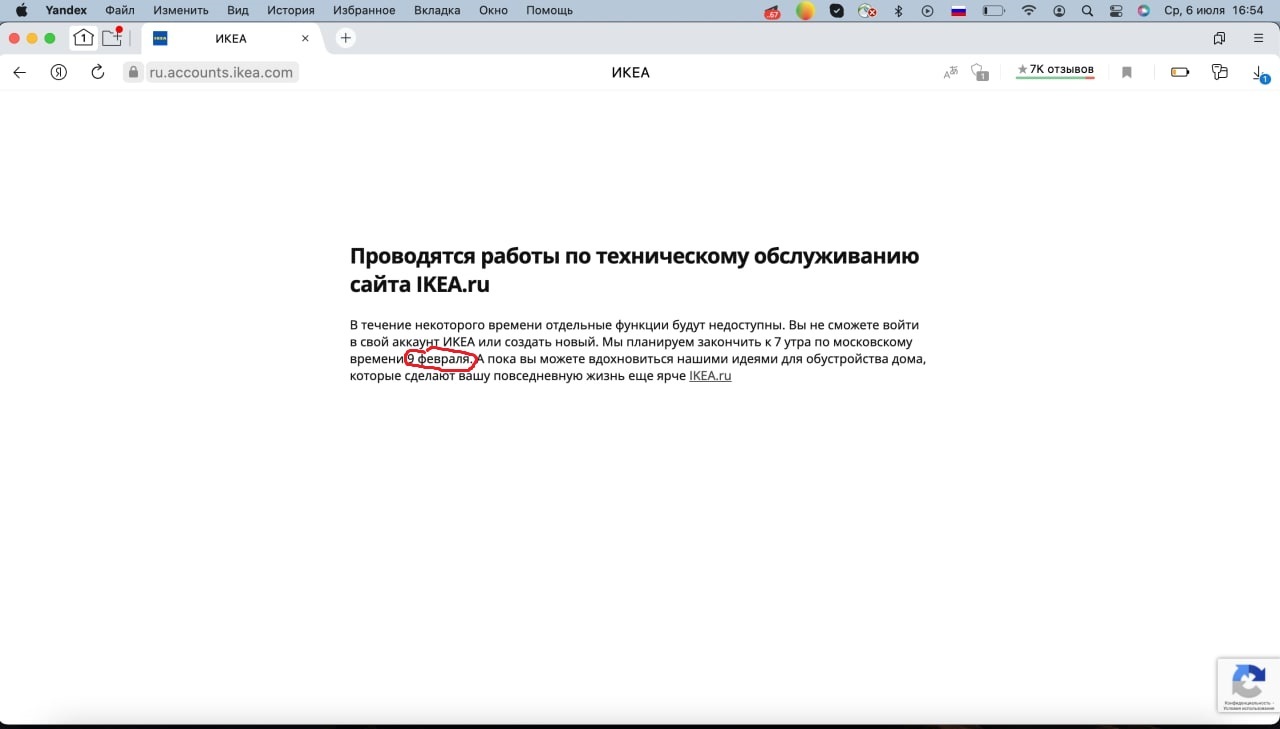Open the Помощь menu
The image size is (1280, 729).
pos(550,10)
